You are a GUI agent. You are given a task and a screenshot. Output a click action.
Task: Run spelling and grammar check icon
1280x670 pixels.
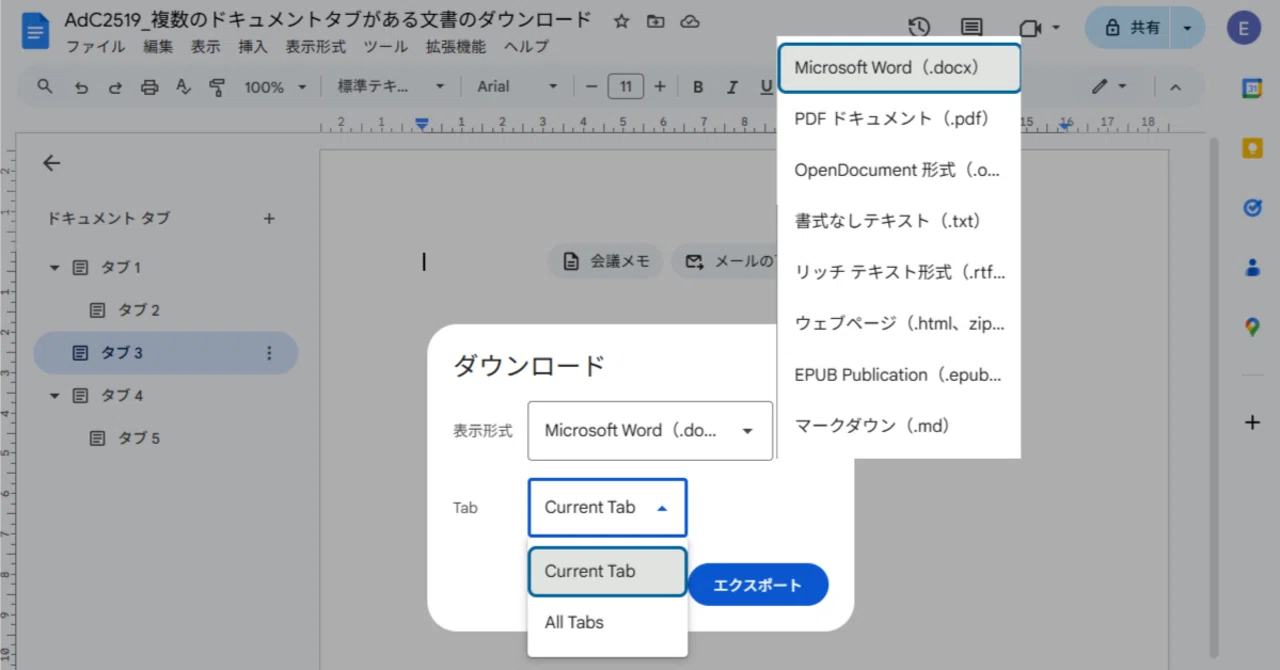point(183,87)
